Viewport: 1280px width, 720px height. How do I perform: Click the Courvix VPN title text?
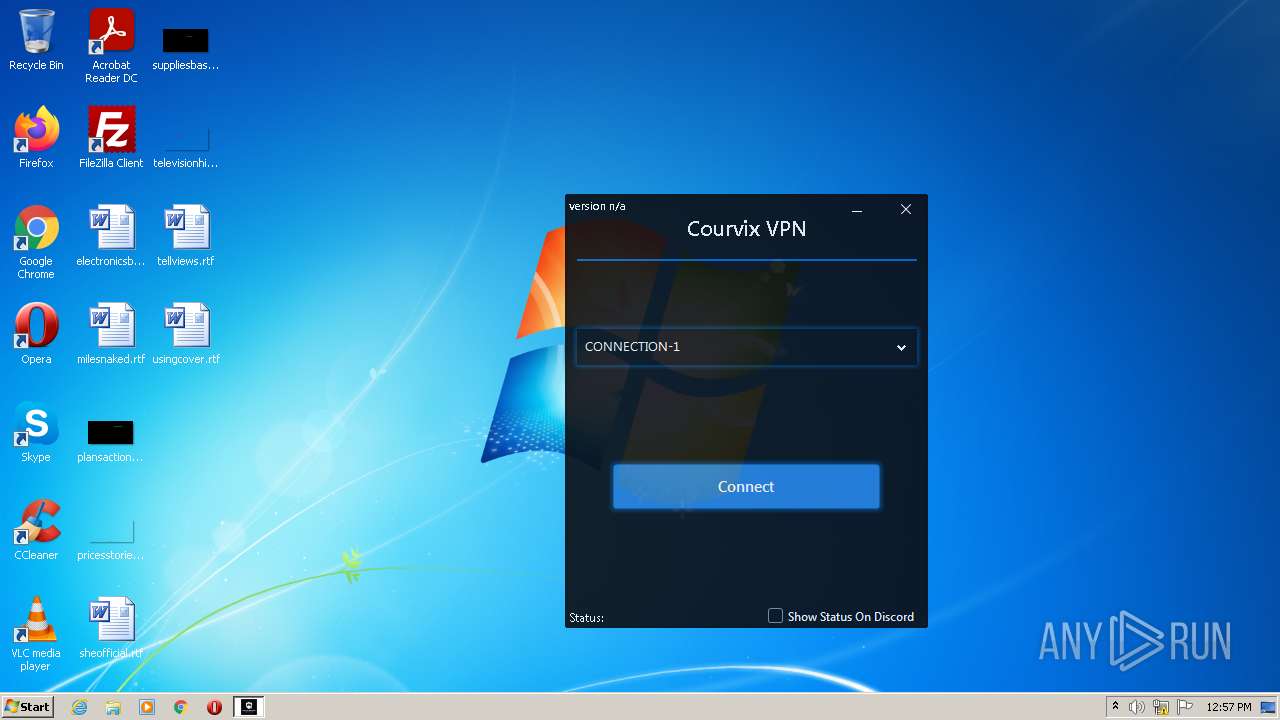pyautogui.click(x=747, y=229)
